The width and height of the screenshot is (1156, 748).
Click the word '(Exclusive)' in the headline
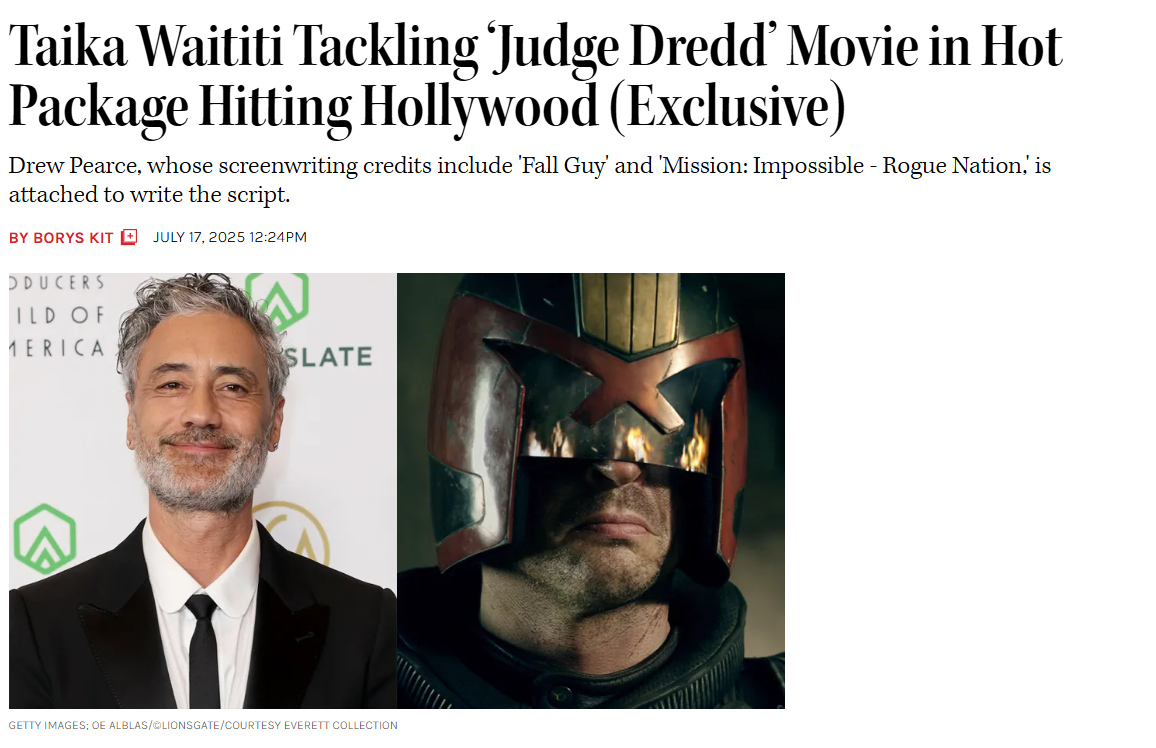pos(728,108)
